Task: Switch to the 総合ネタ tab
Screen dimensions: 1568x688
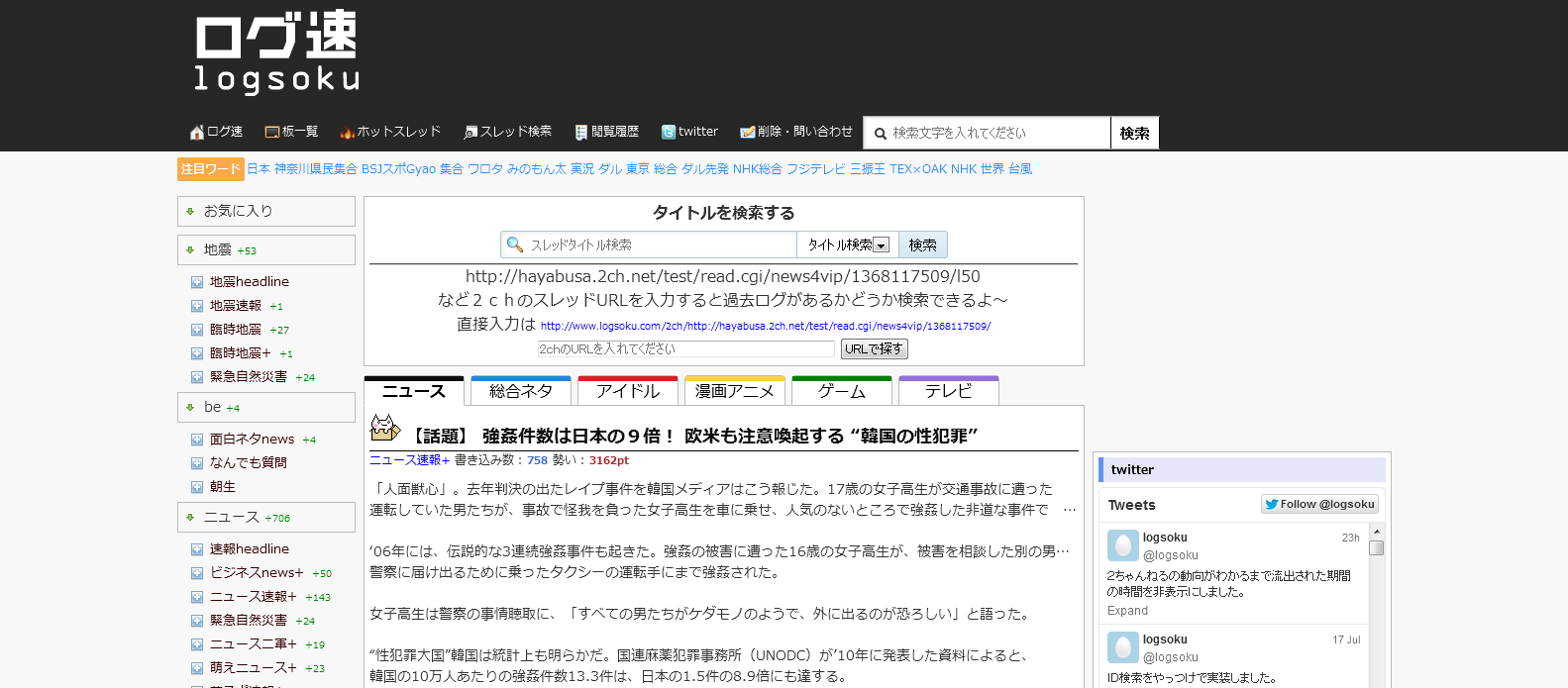Action: coord(521,392)
